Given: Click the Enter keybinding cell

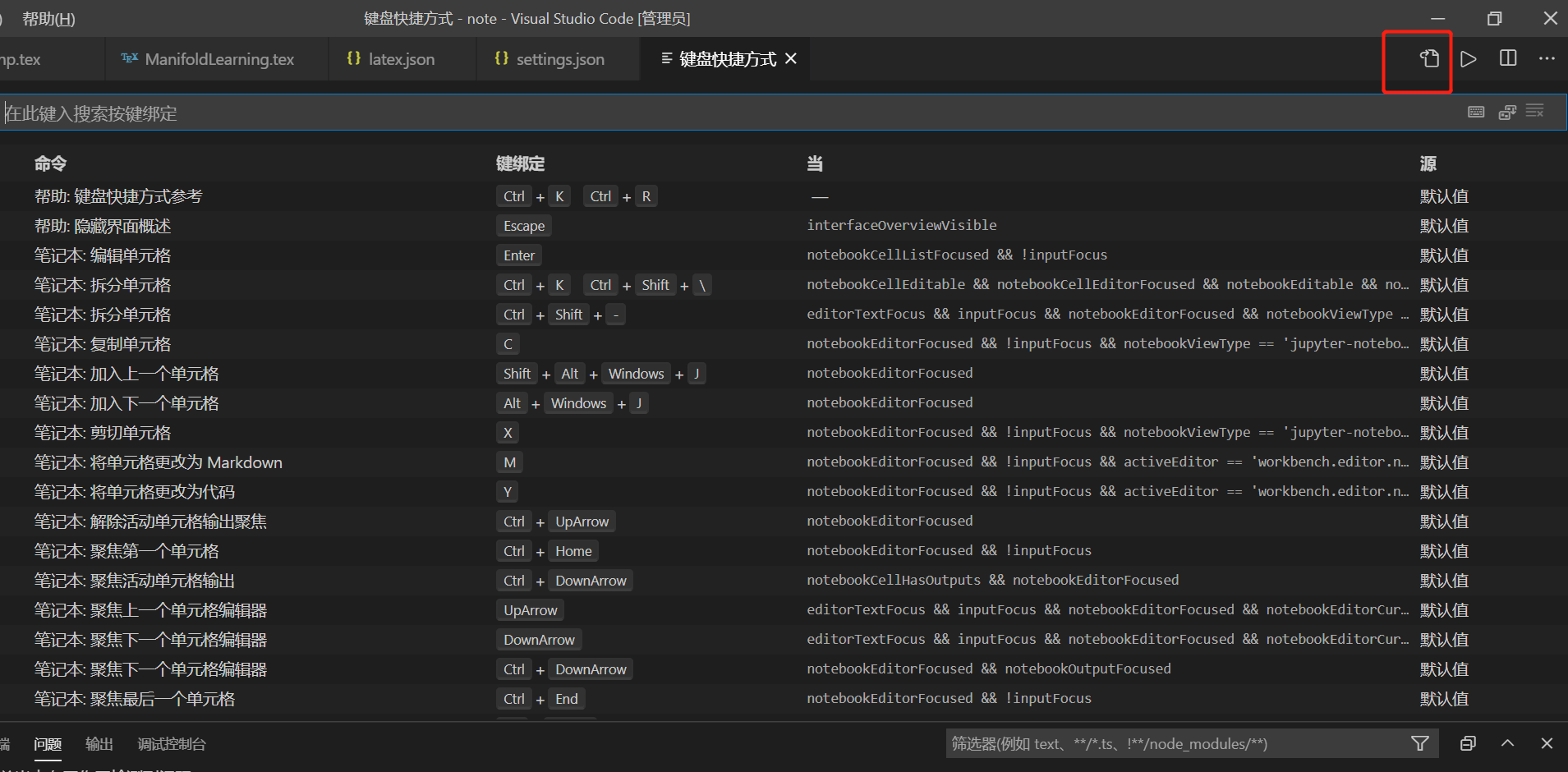Looking at the screenshot, I should pos(519,255).
